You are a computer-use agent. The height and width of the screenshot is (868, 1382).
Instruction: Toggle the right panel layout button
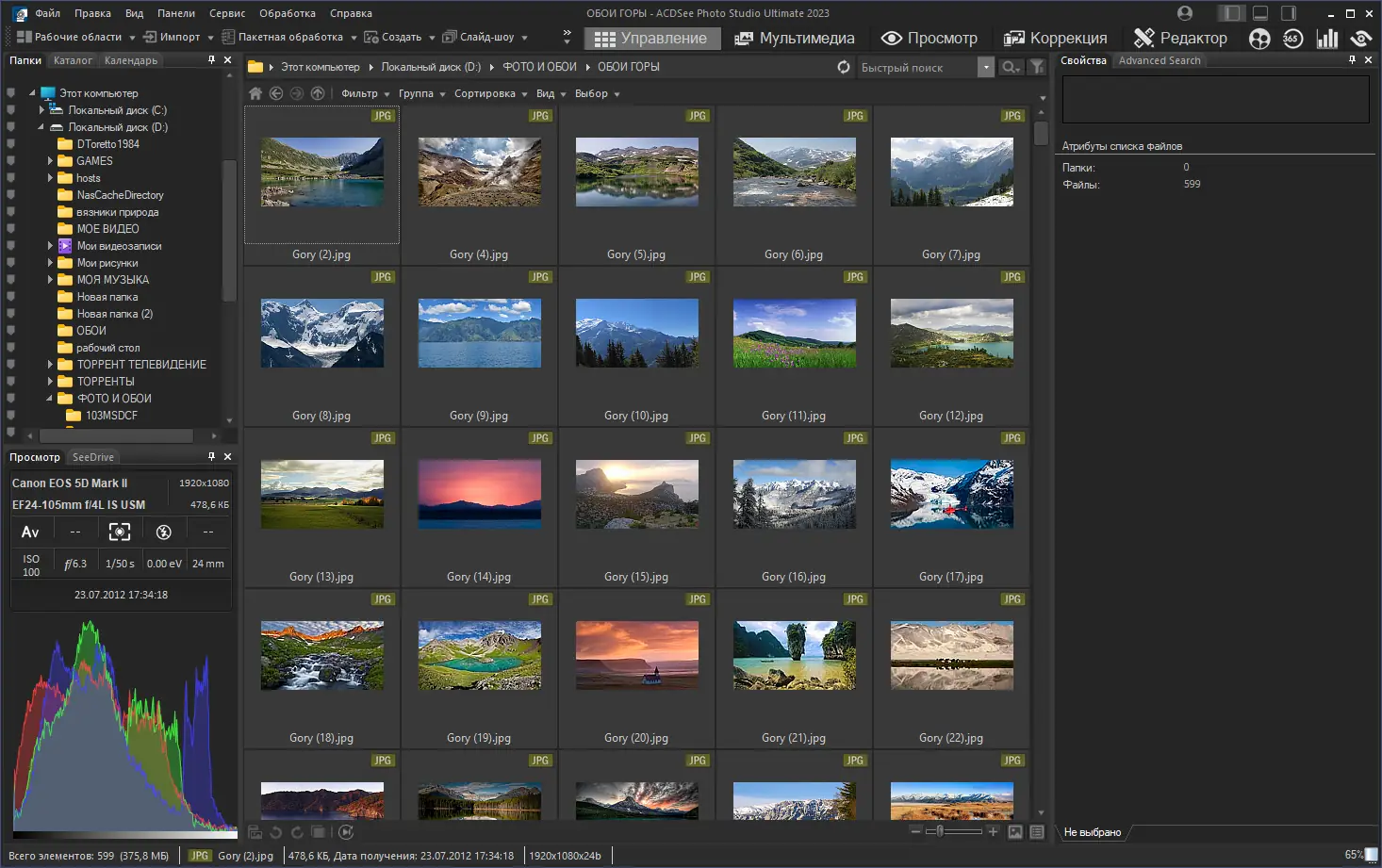tap(1289, 13)
